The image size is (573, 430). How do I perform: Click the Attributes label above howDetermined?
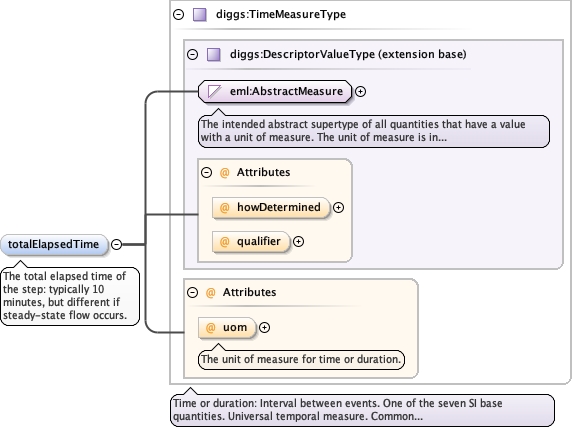click(263, 172)
